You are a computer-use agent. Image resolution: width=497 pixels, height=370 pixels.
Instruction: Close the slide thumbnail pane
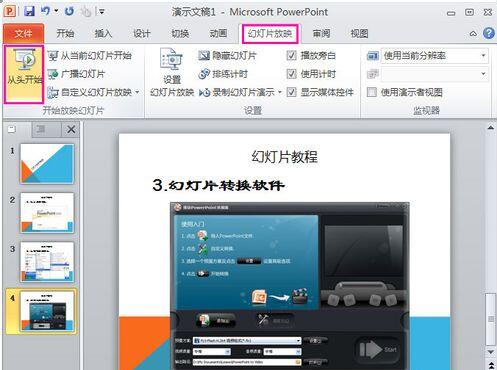point(71,129)
